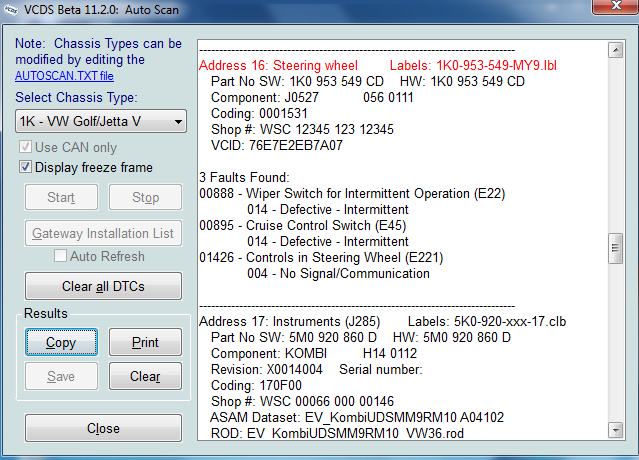Click the Address 16: Steering wheel heading
The width and height of the screenshot is (639, 460).
278,65
